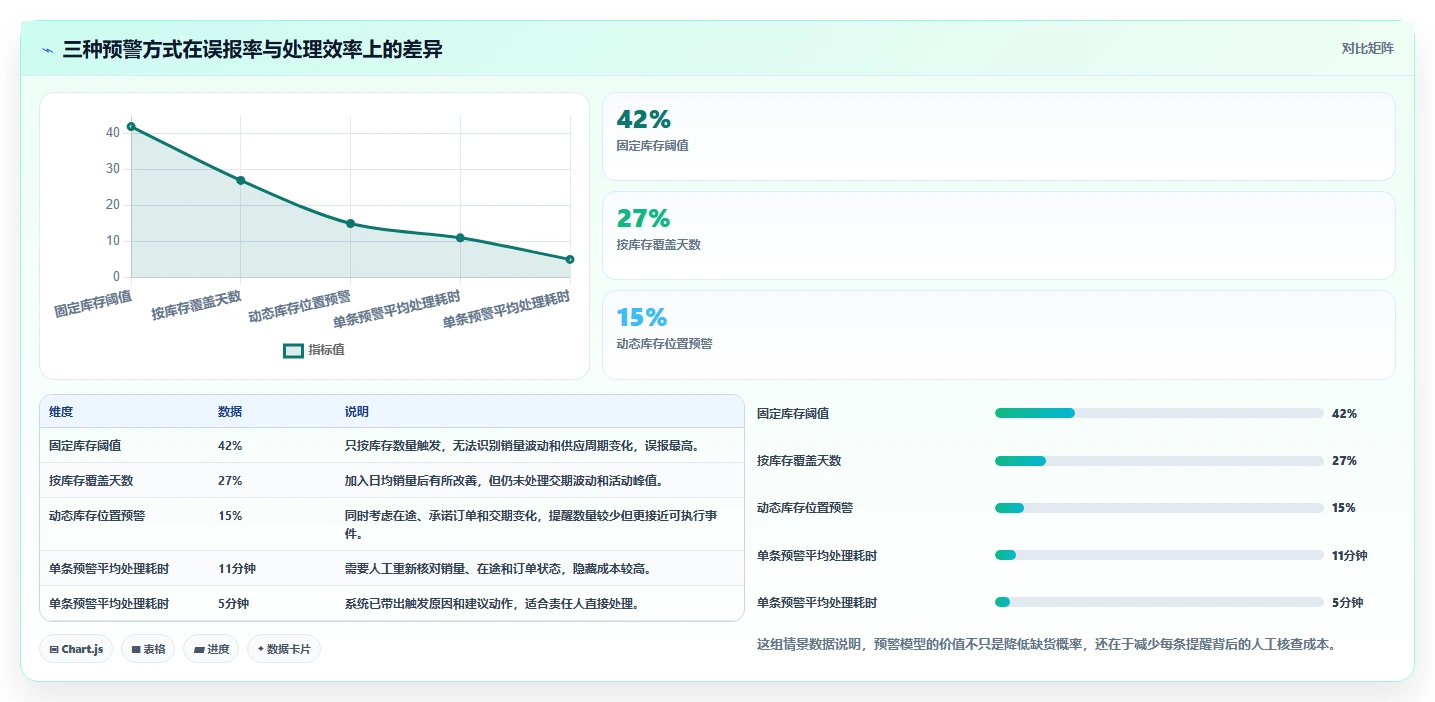Click the 20 y-axis tick label
The image size is (1435, 702).
pyautogui.click(x=113, y=205)
